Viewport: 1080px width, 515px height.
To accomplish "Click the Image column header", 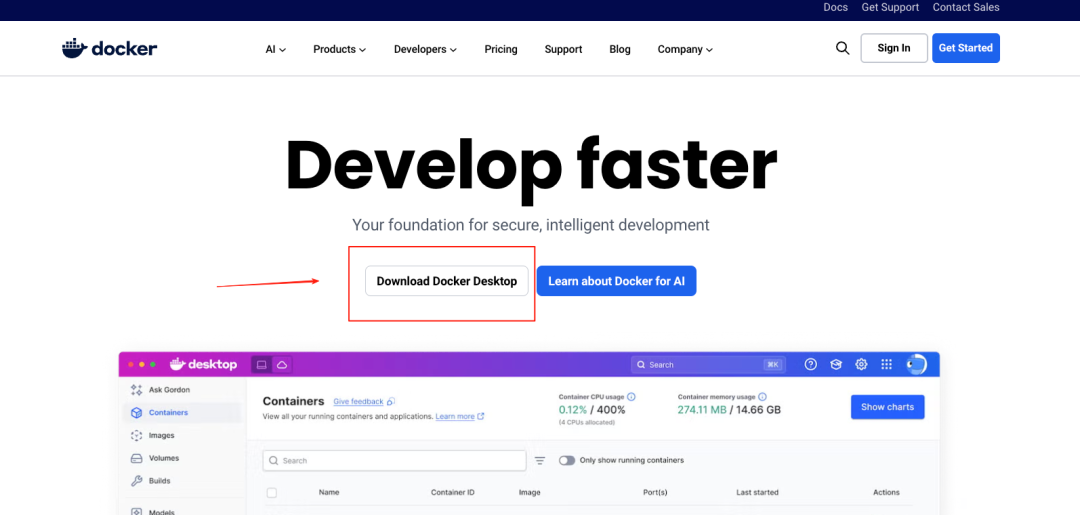I will 530,492.
